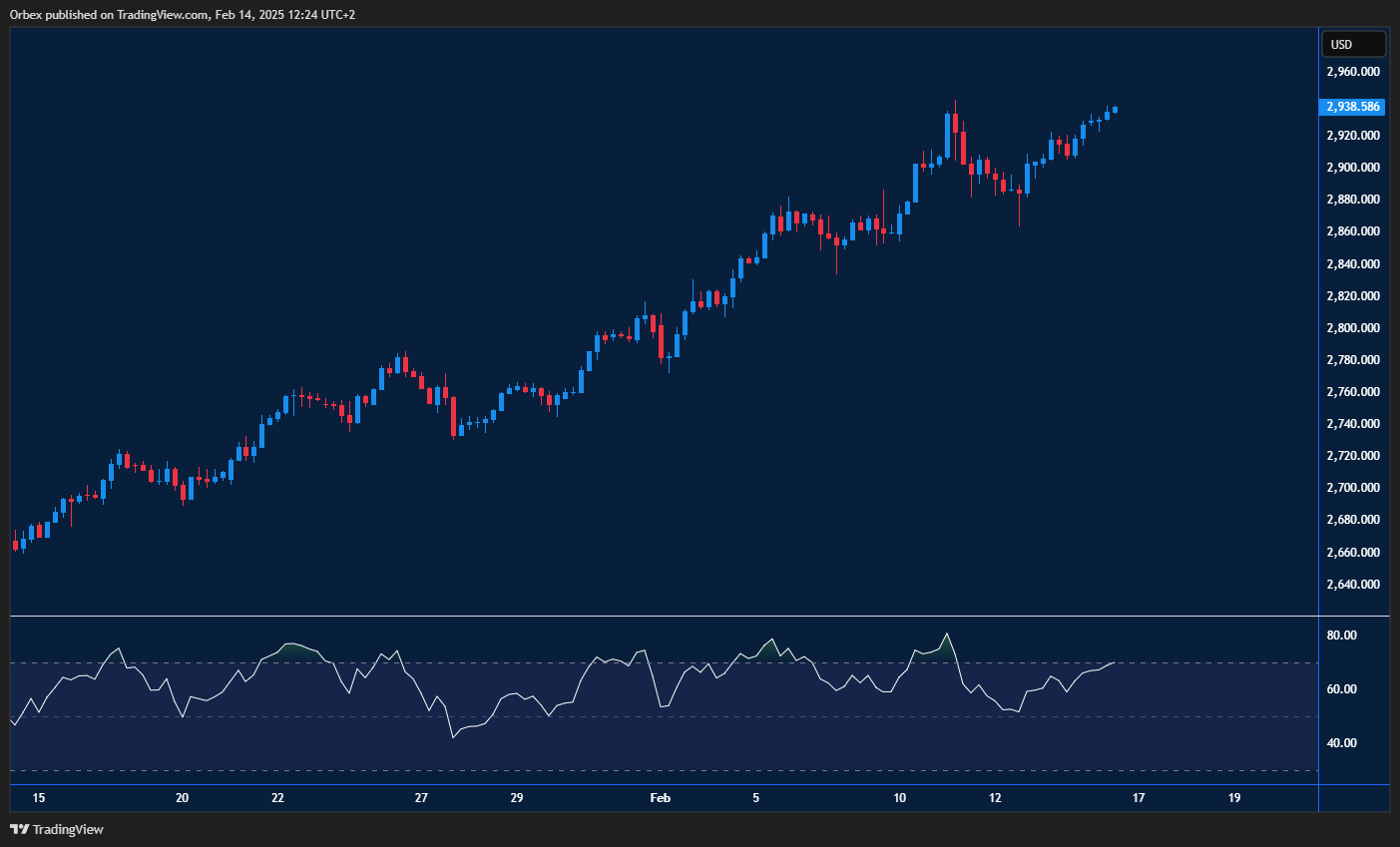This screenshot has width=1400, height=847.
Task: Click the 60.00 gridline value on RSI scale
Action: click(1343, 688)
